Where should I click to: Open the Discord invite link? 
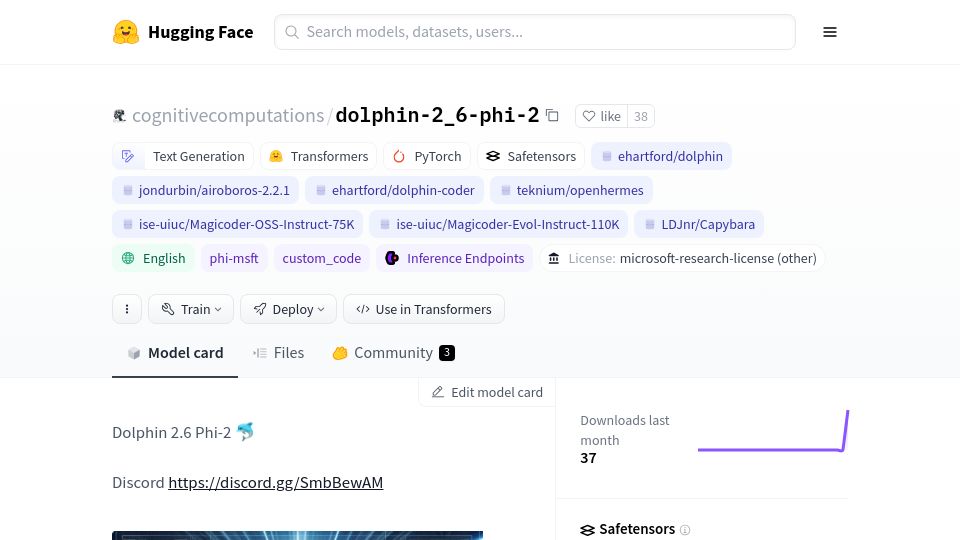276,482
